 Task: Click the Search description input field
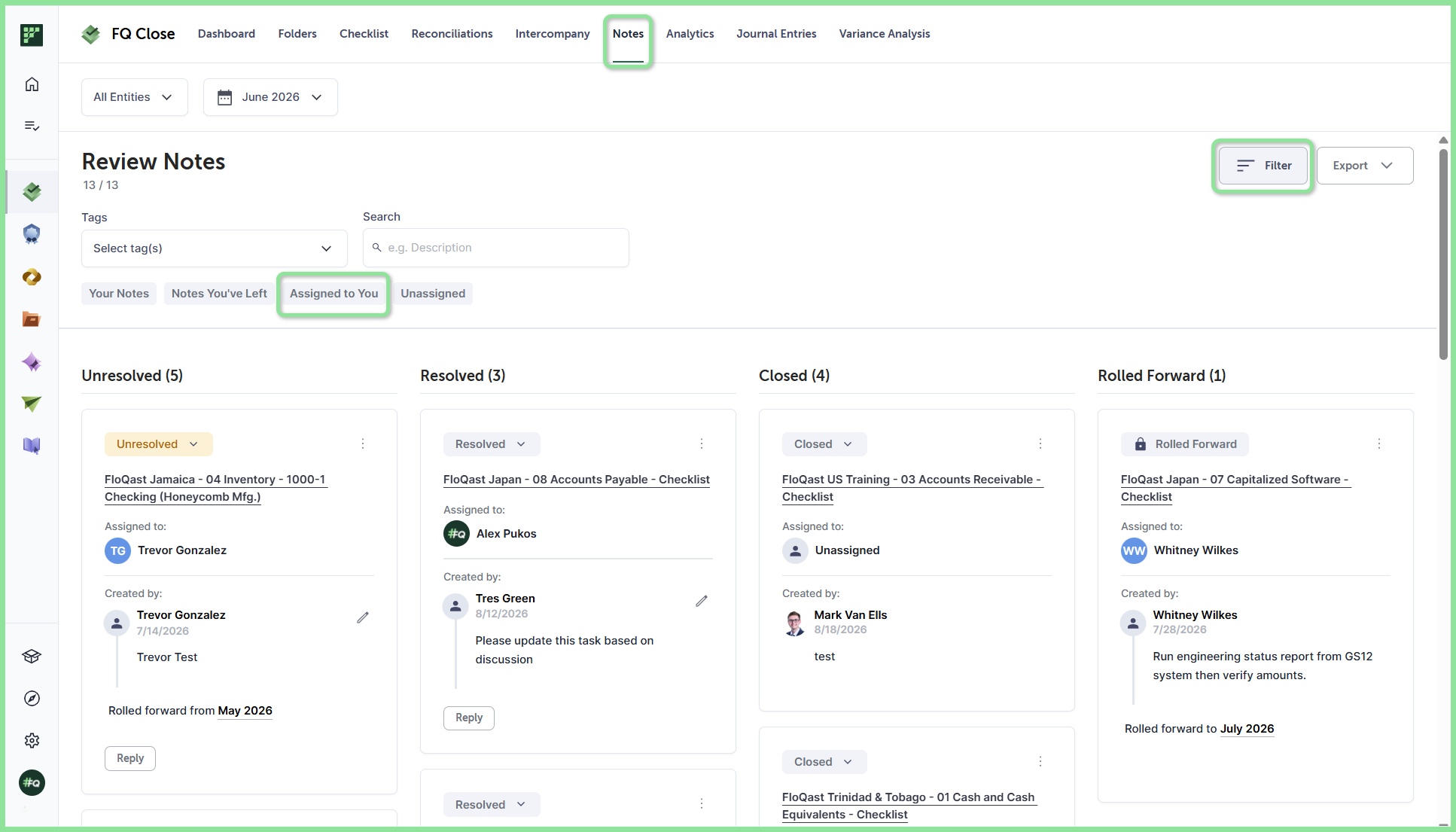496,248
